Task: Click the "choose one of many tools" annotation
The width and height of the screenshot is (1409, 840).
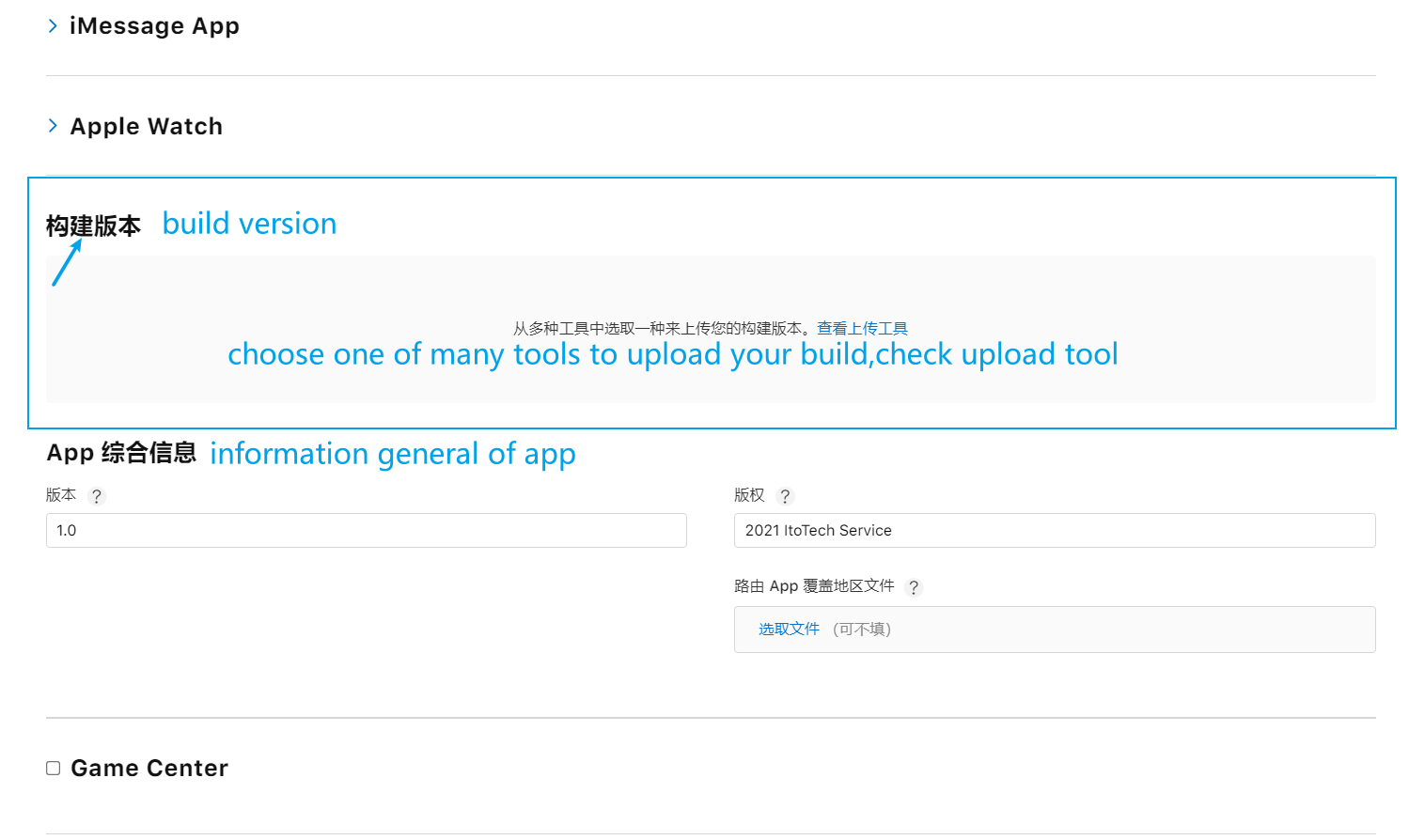Action: [672, 355]
